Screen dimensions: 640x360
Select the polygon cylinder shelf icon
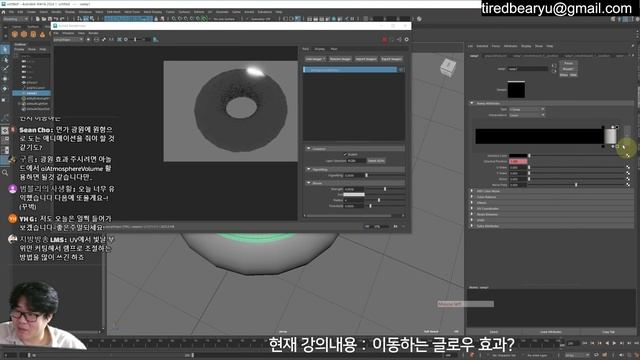[x=33, y=34]
